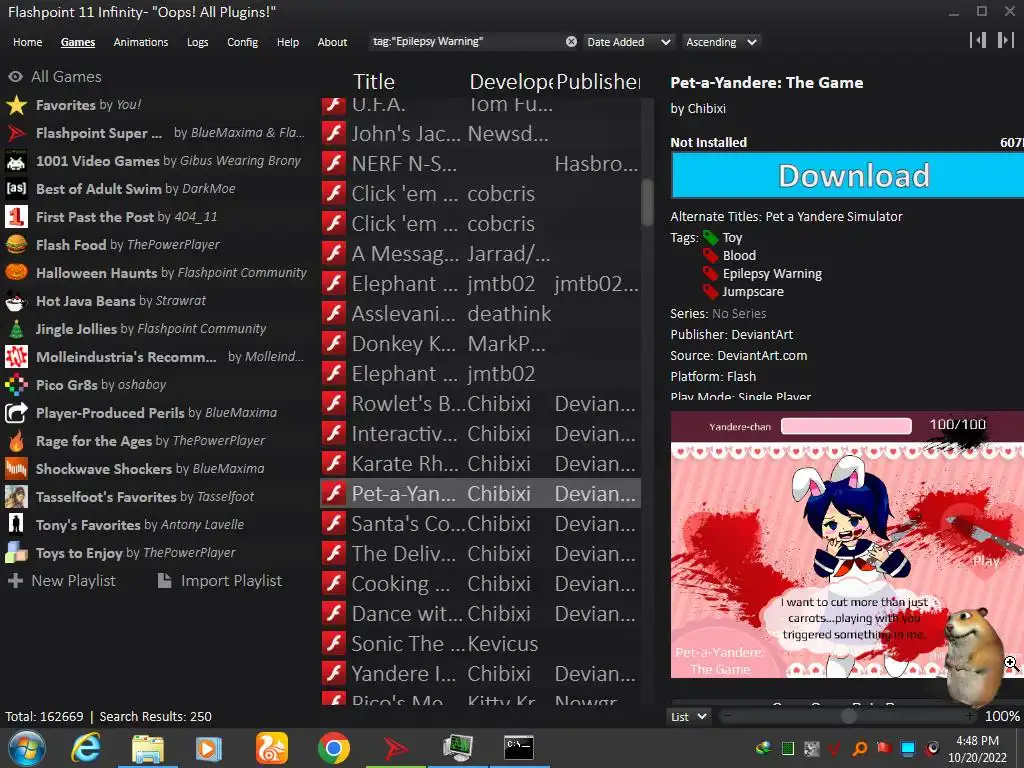1024x768 pixels.
Task: Sort by the Publisher column header
Action: pyautogui.click(x=598, y=82)
